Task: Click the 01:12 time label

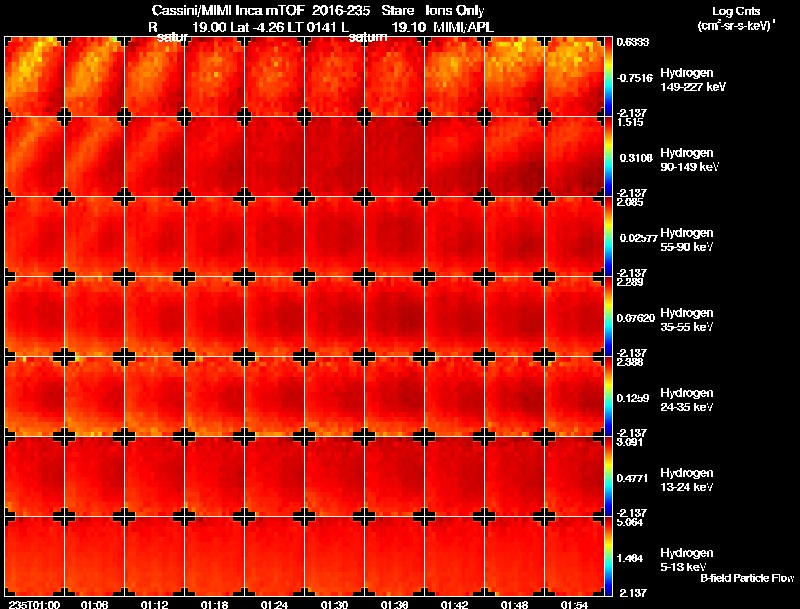Action: pyautogui.click(x=155, y=605)
